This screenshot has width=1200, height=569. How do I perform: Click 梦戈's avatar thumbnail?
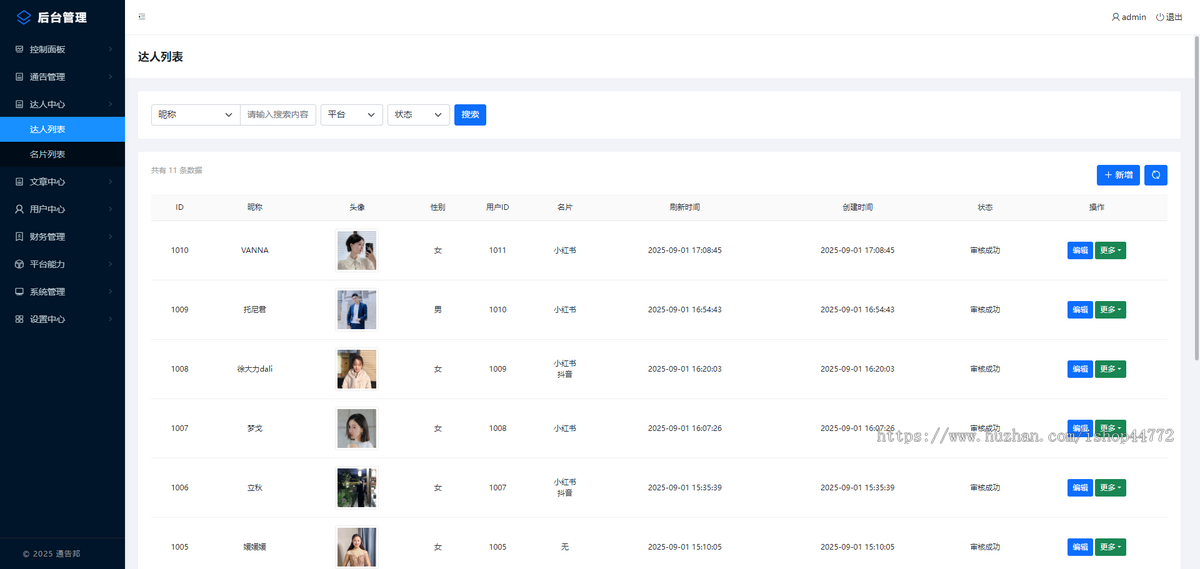357,428
